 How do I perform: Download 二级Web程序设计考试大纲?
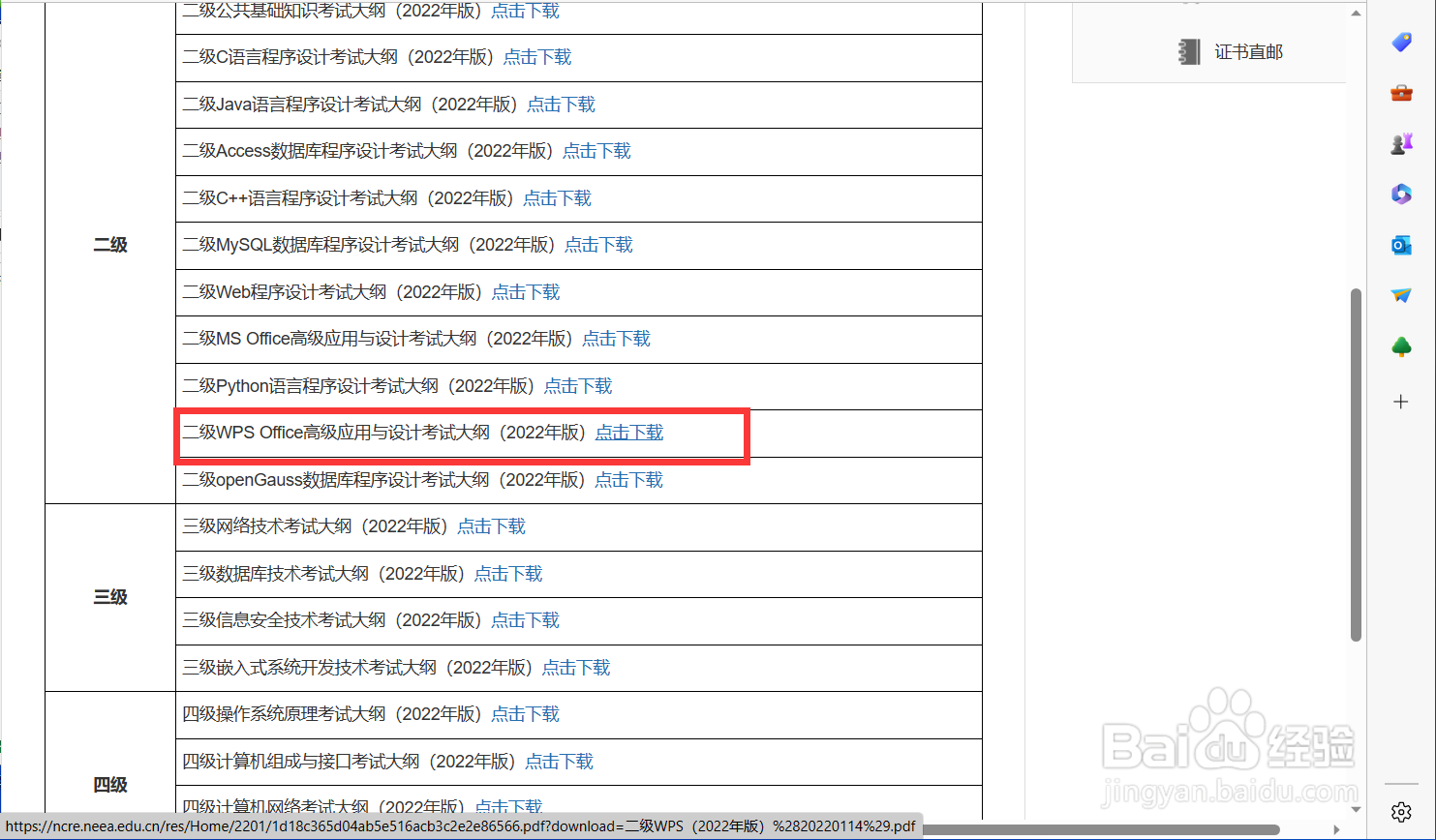[x=526, y=292]
